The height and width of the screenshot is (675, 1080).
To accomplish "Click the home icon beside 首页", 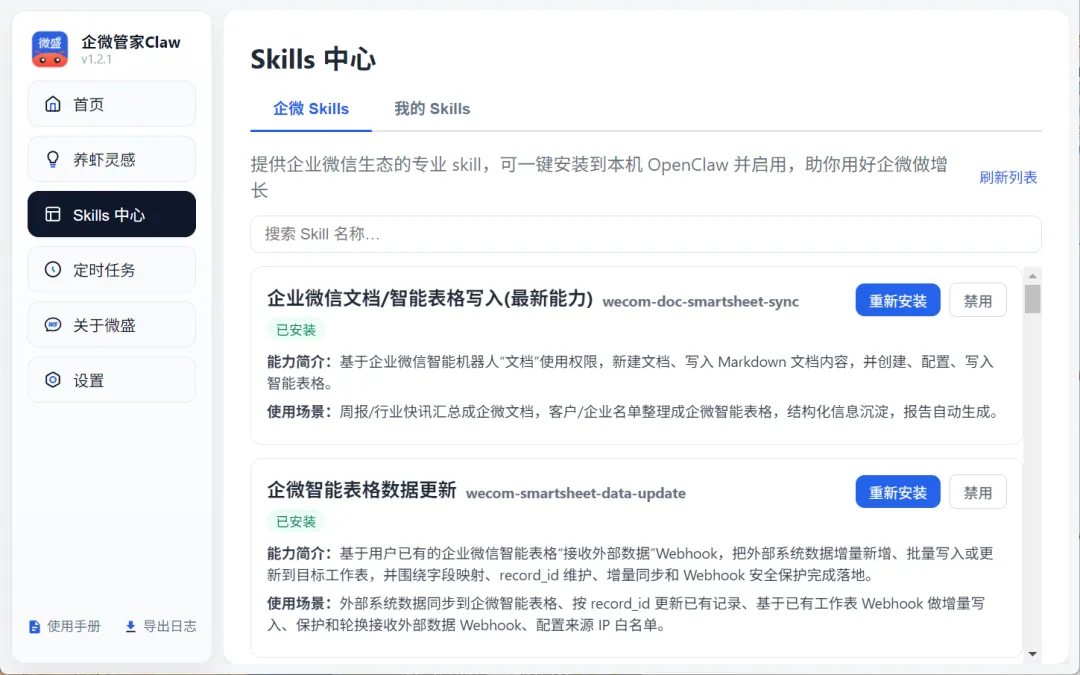I will point(53,104).
